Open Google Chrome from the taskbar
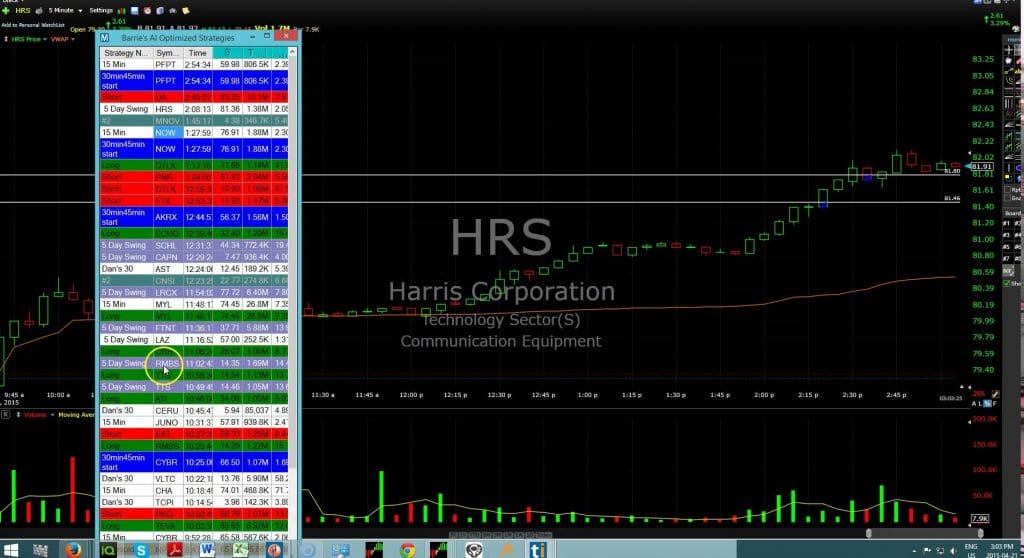Screen dimensions: 1024x558 click(408, 550)
